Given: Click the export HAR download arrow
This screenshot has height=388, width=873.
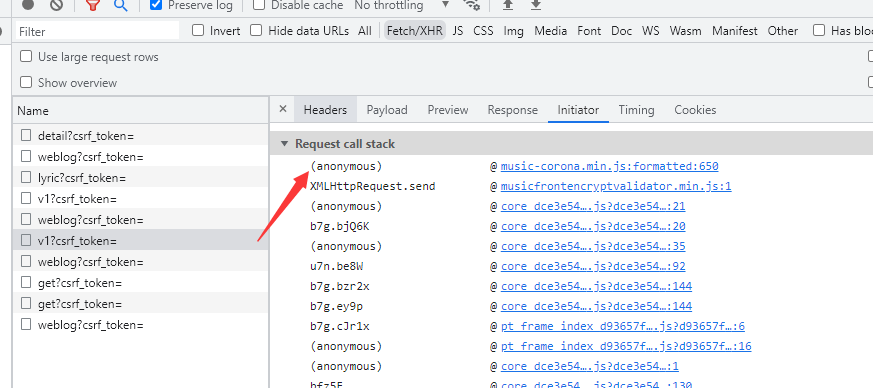Looking at the screenshot, I should coord(535,6).
